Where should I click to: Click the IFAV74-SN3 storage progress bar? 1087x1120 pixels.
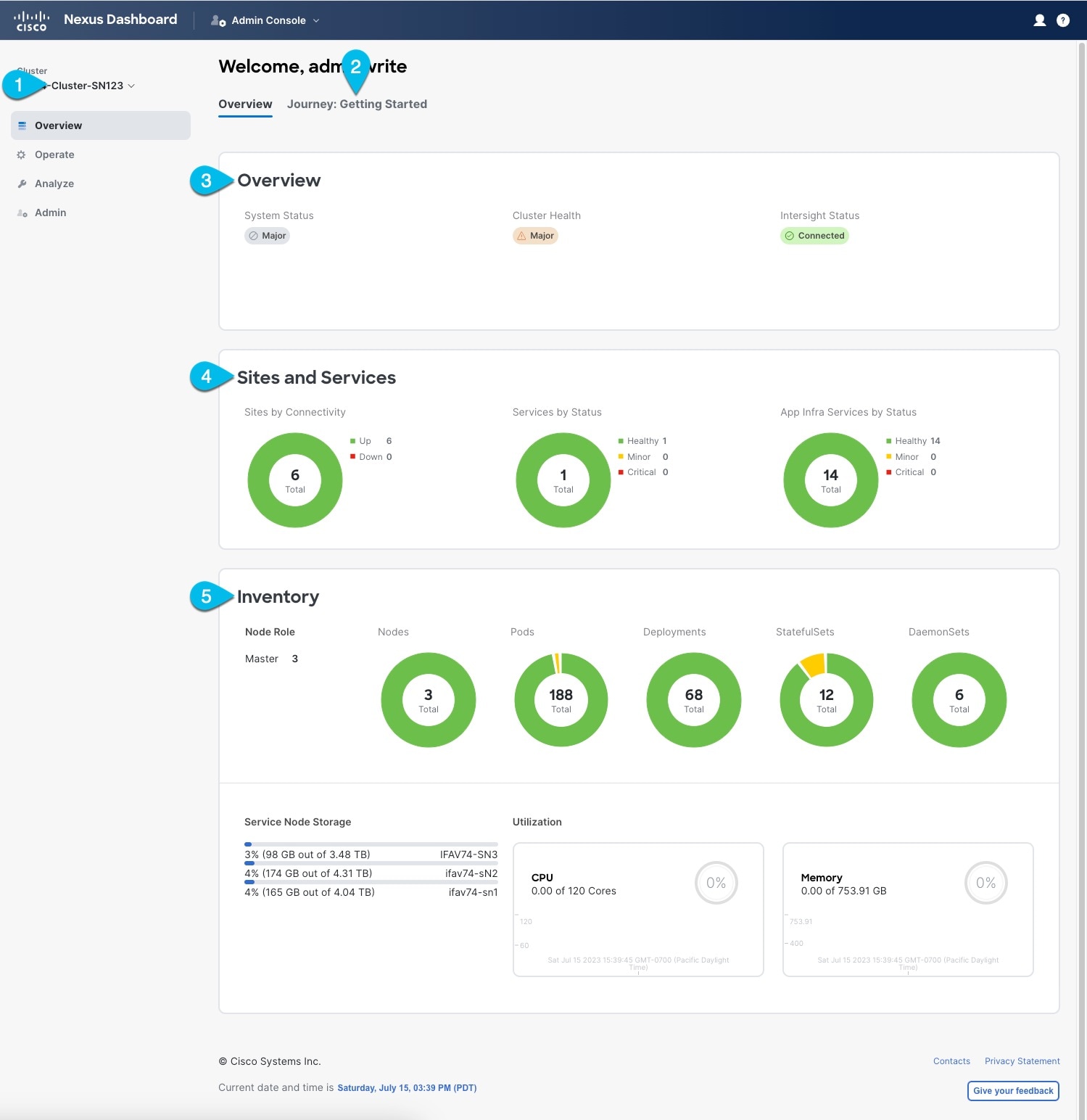[371, 844]
